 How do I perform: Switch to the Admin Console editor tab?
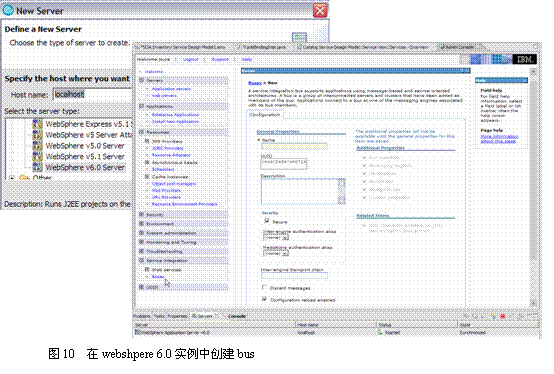[x=459, y=47]
